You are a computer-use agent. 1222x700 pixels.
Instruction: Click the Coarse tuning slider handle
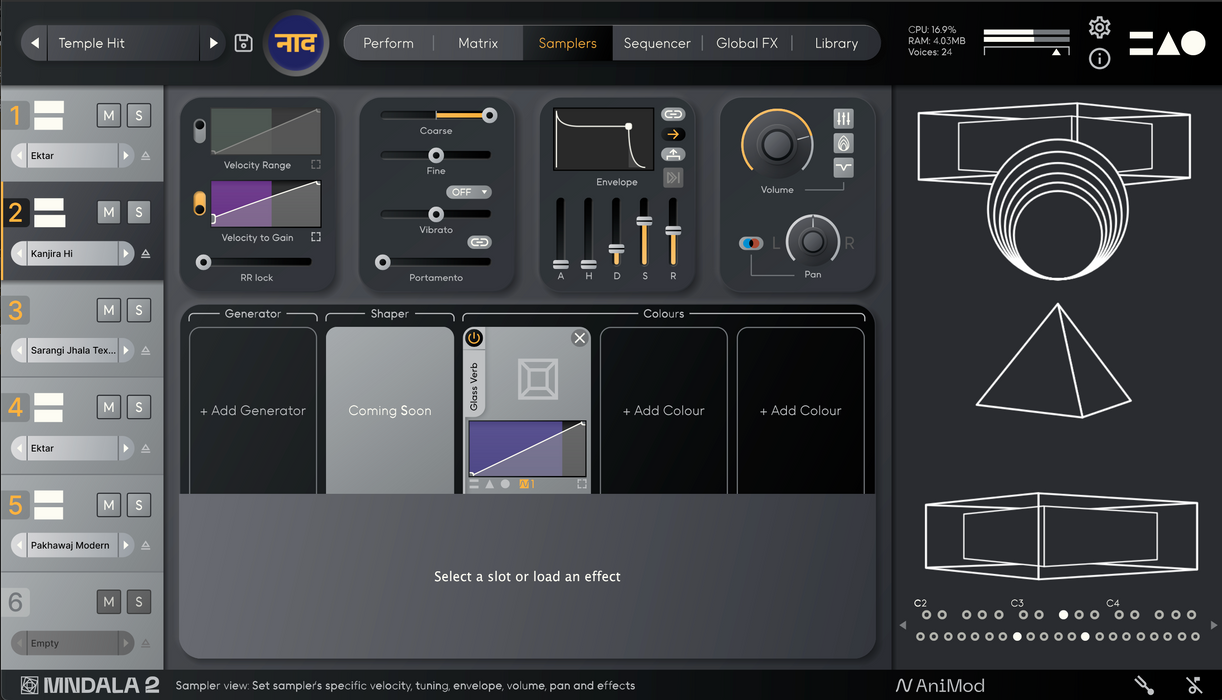(x=489, y=116)
